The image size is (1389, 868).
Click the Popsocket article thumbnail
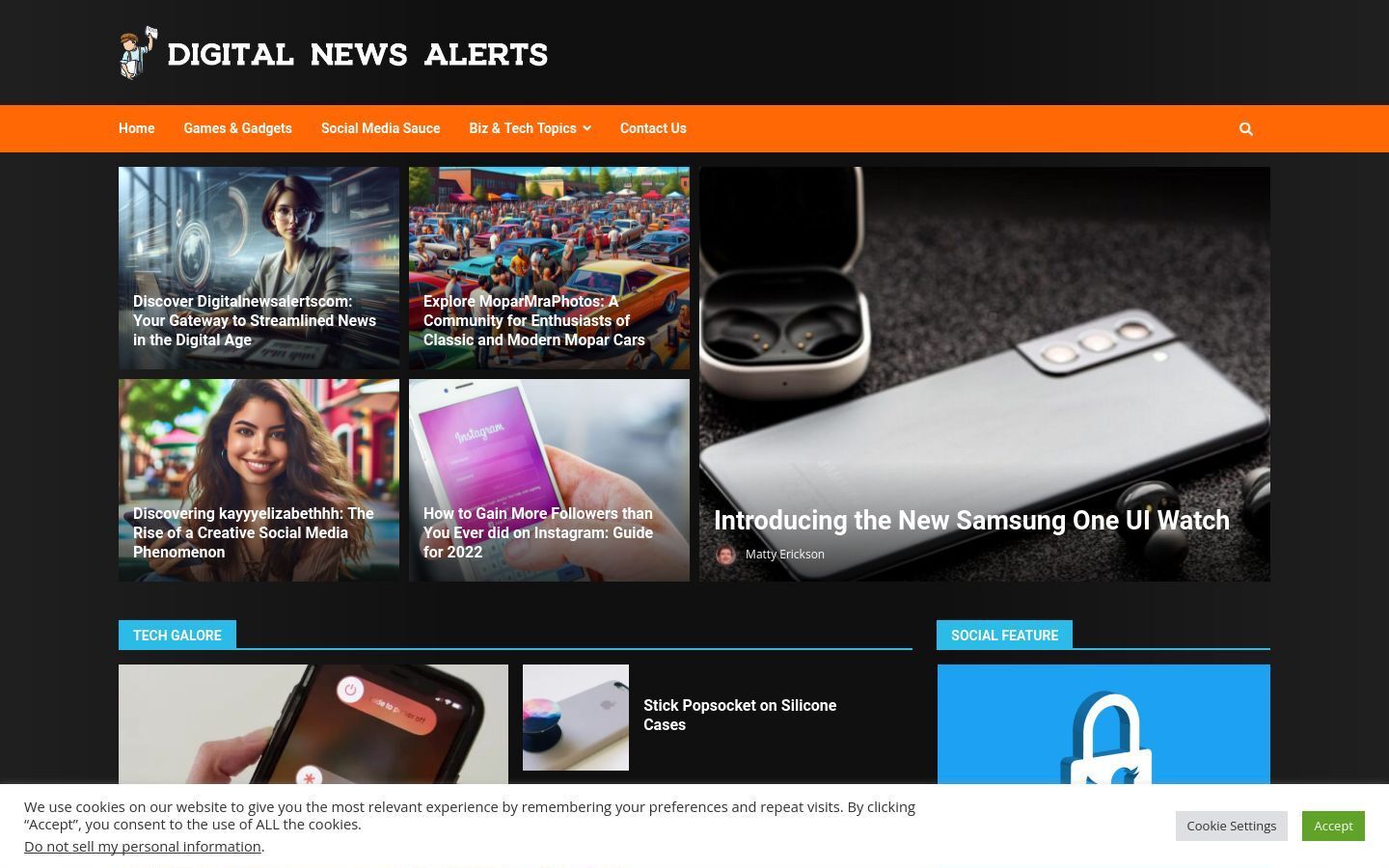click(576, 718)
